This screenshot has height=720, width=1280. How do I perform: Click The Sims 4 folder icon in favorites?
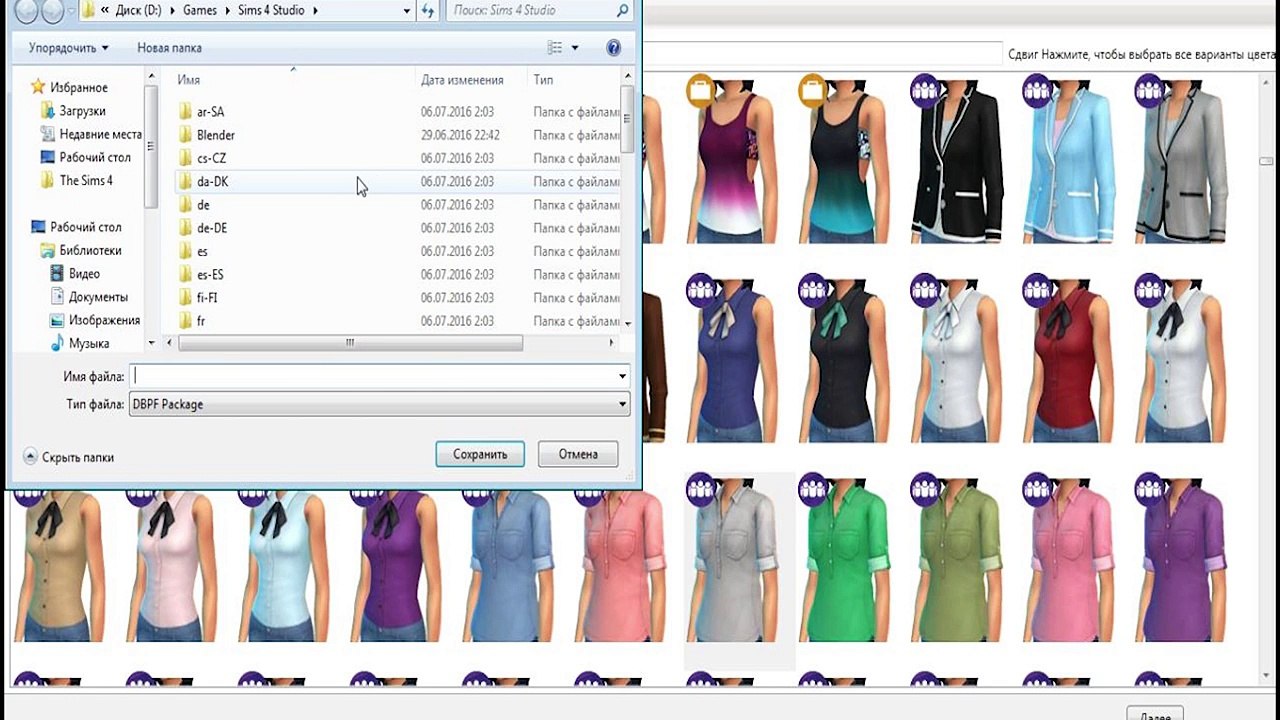tap(47, 180)
